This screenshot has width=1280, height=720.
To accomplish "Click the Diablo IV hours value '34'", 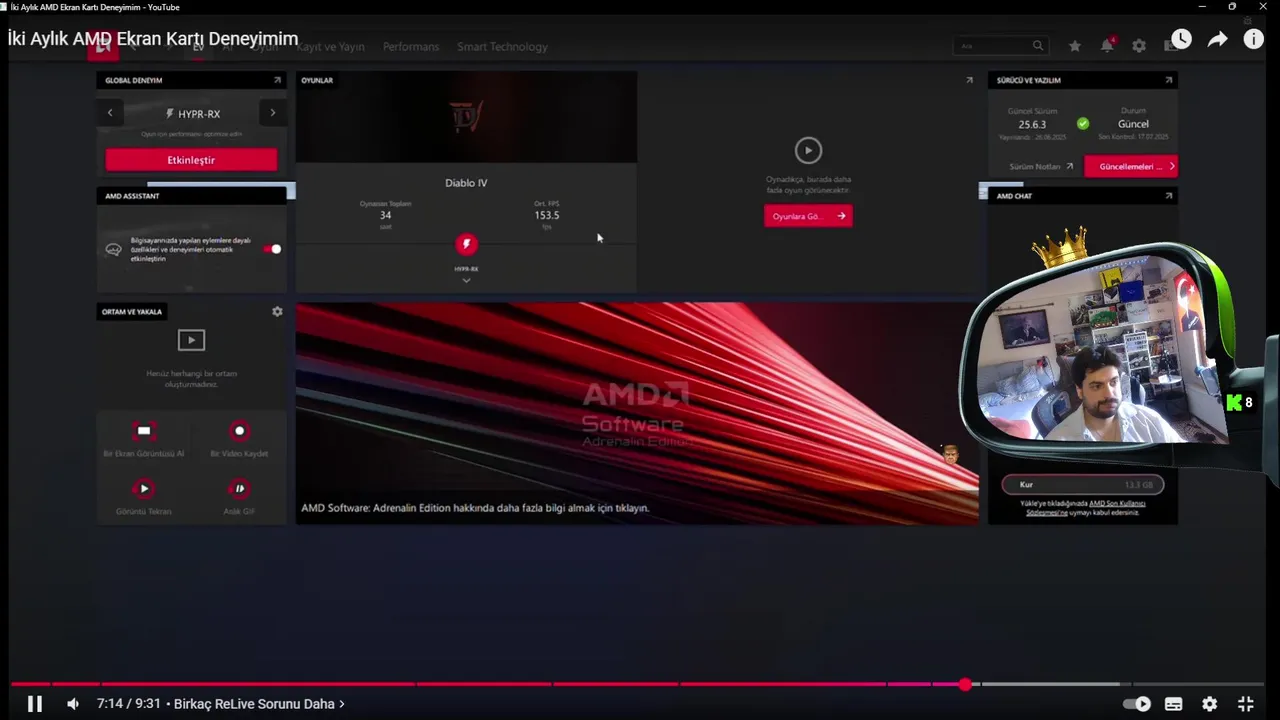I will click(385, 215).
